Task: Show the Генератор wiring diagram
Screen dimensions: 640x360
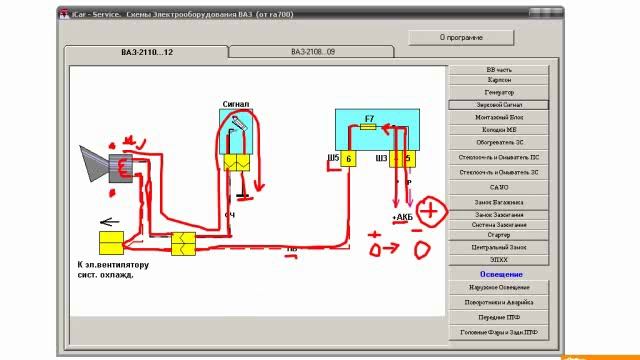Action: tap(499, 92)
